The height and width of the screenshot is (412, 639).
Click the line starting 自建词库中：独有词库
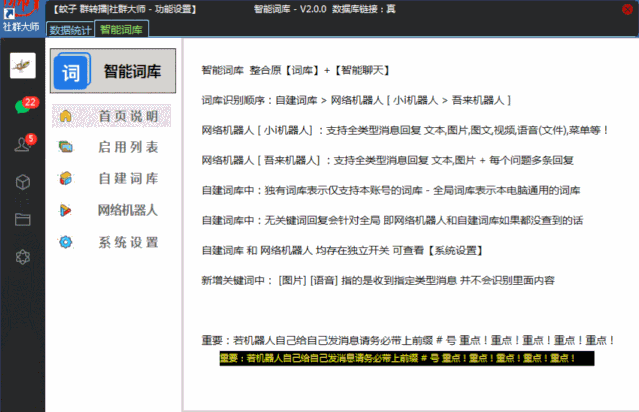tap(391, 190)
